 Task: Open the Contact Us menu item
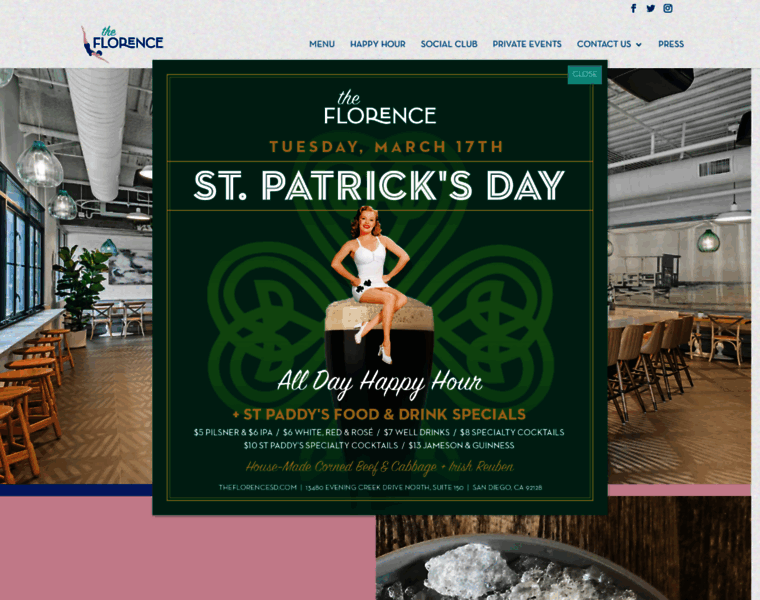(604, 44)
